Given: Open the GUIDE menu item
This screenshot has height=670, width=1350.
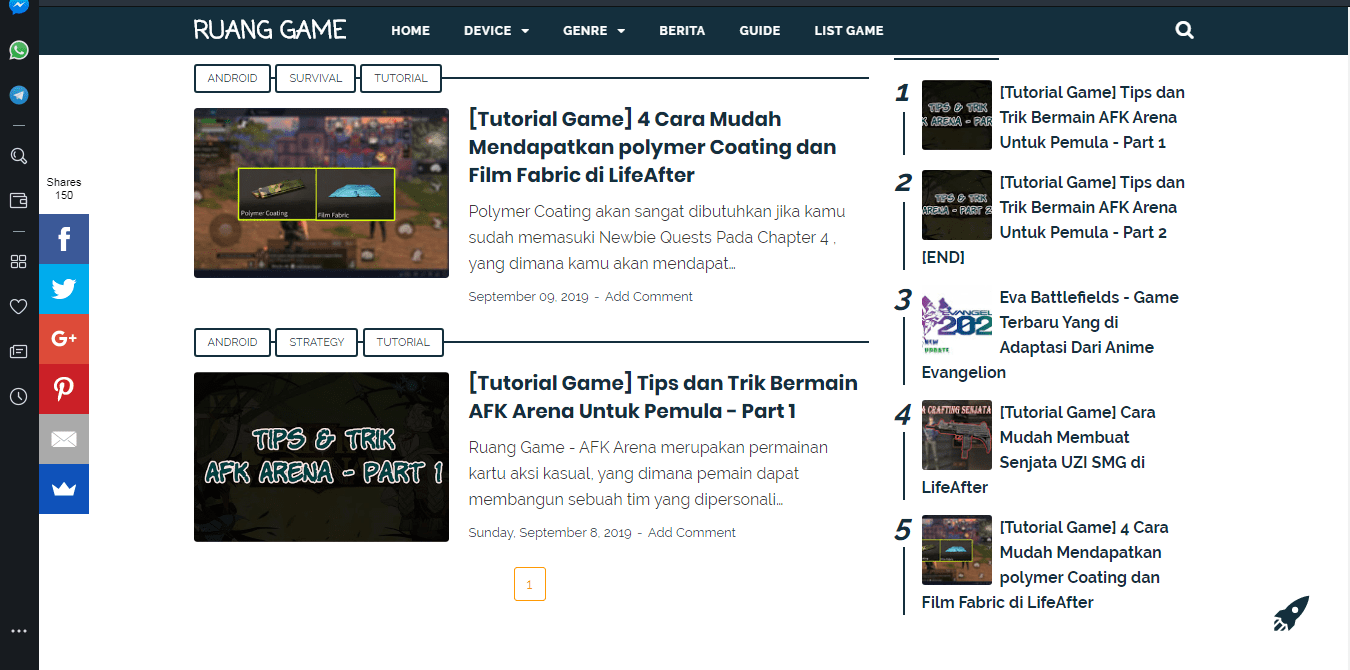Looking at the screenshot, I should coord(760,30).
